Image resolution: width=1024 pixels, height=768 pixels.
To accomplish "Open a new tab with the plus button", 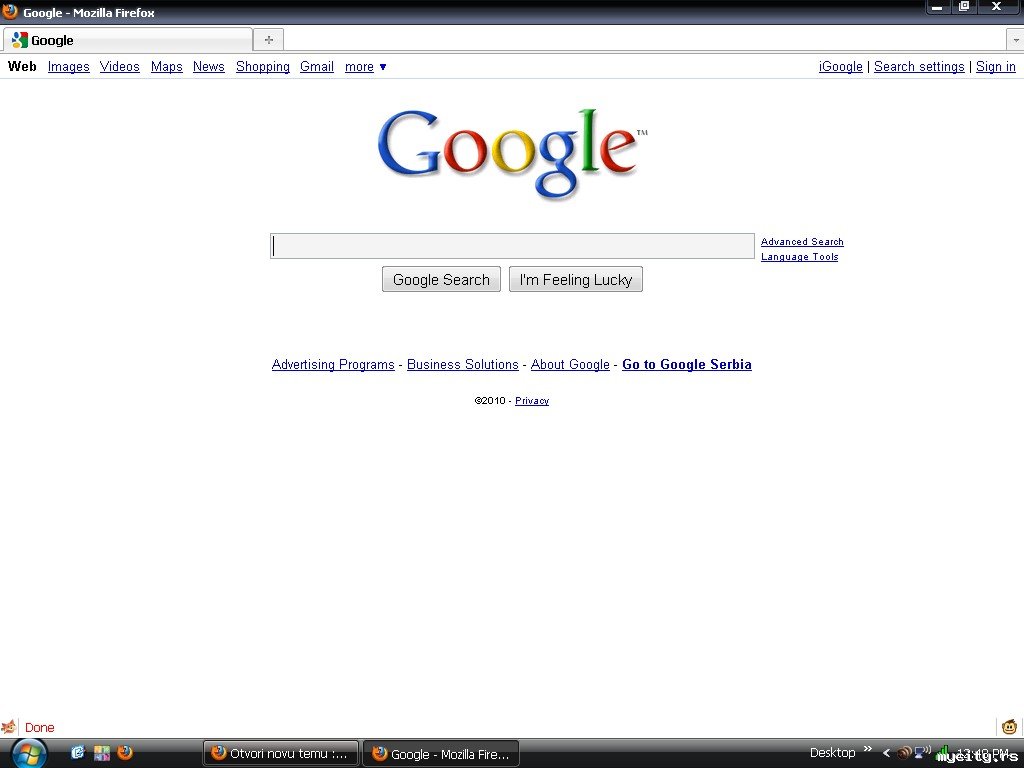I will pos(268,40).
